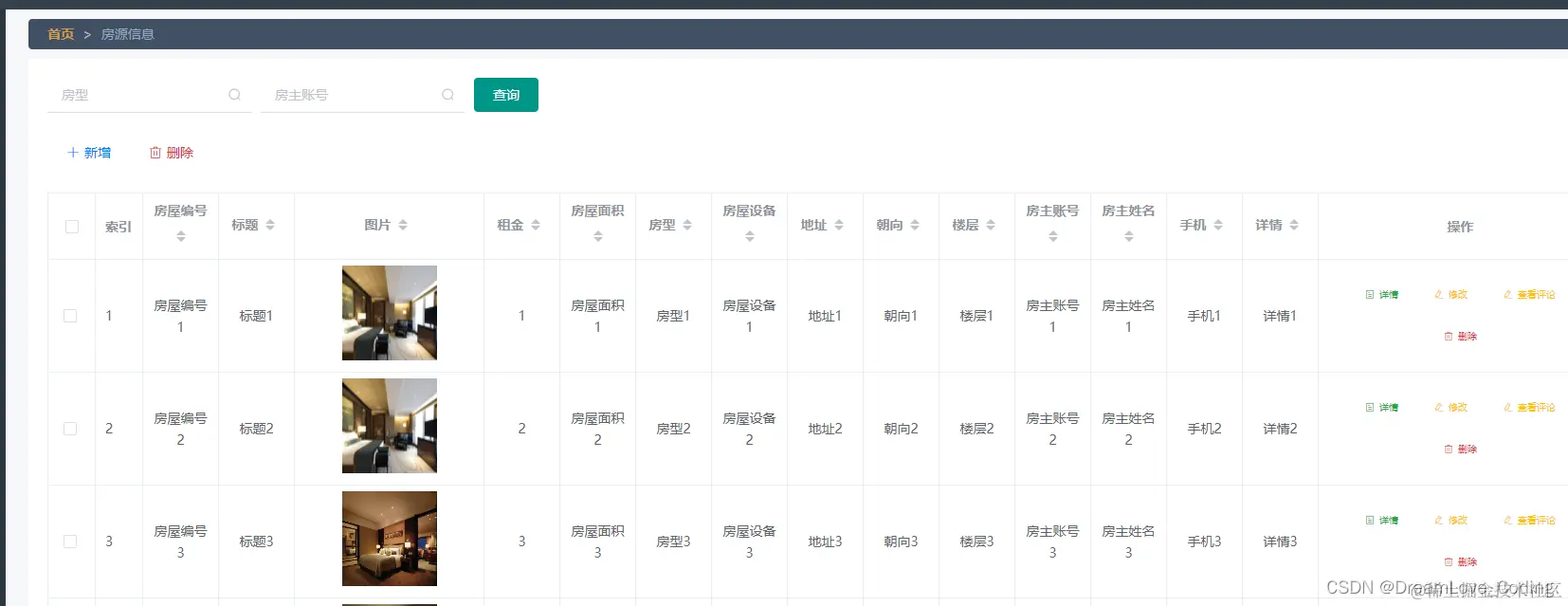The width and height of the screenshot is (1568, 606).
Task: Click the 标题3 cell
Action: click(x=256, y=542)
